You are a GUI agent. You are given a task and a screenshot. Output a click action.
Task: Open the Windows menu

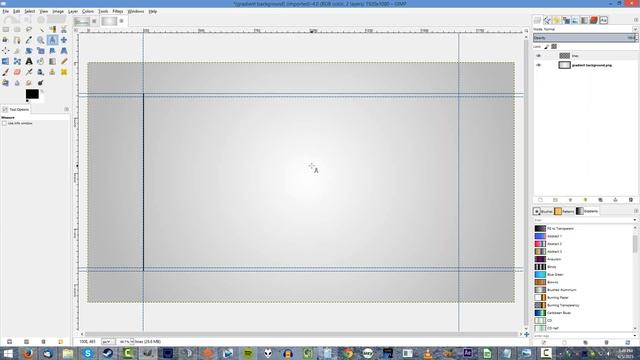[x=136, y=11]
